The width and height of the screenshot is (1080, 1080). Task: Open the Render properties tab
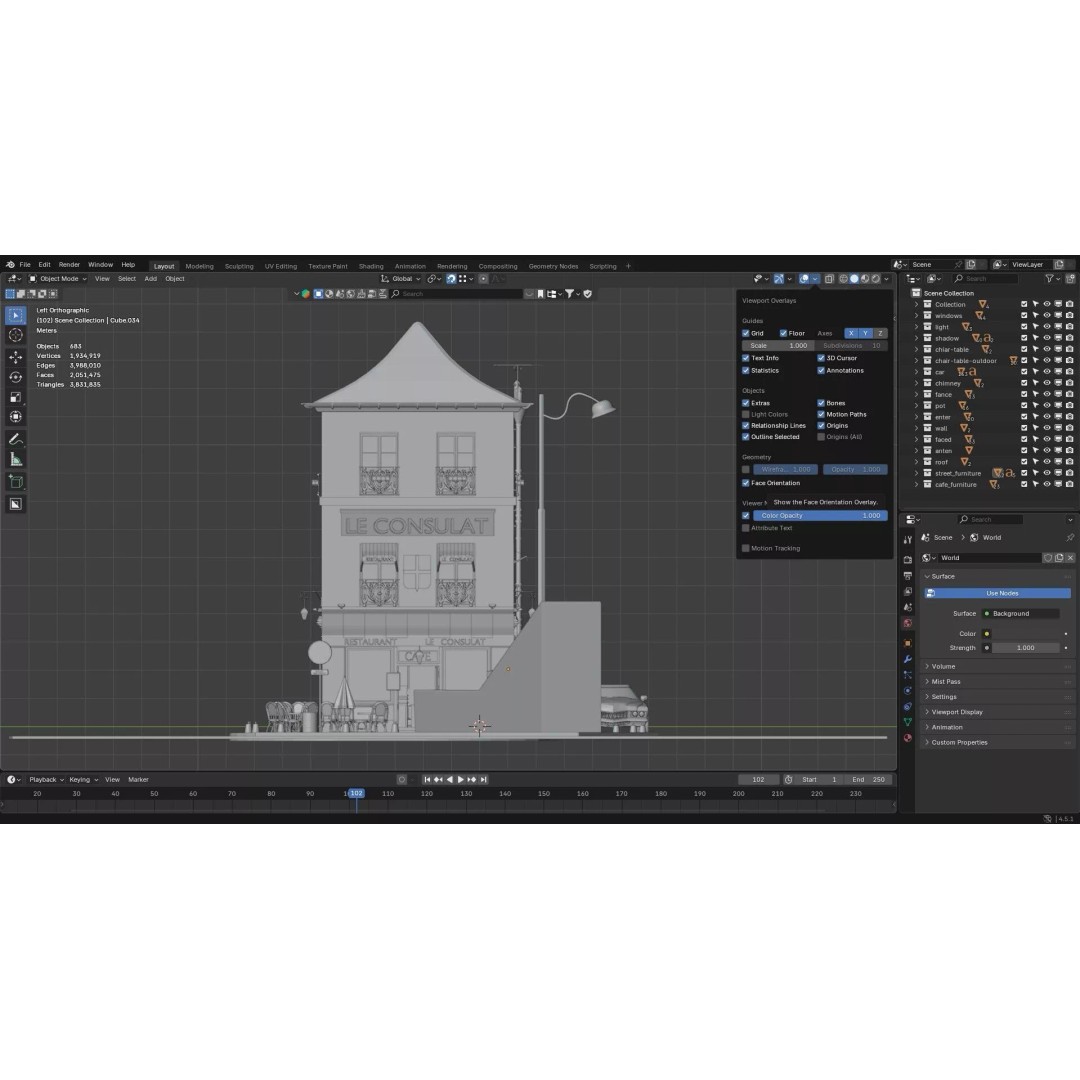[x=908, y=560]
